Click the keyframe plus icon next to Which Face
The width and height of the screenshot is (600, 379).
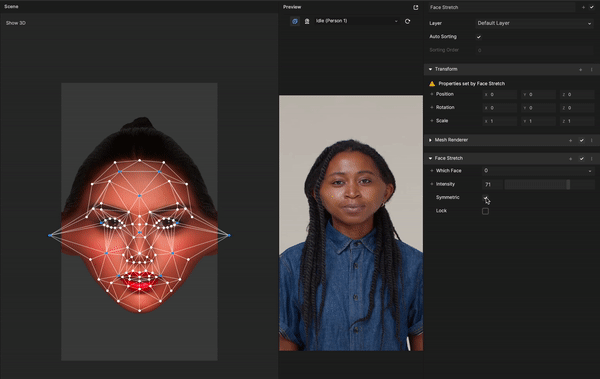pos(432,171)
